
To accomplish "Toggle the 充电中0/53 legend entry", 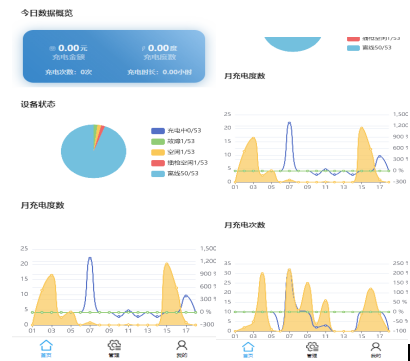I will (176, 131).
